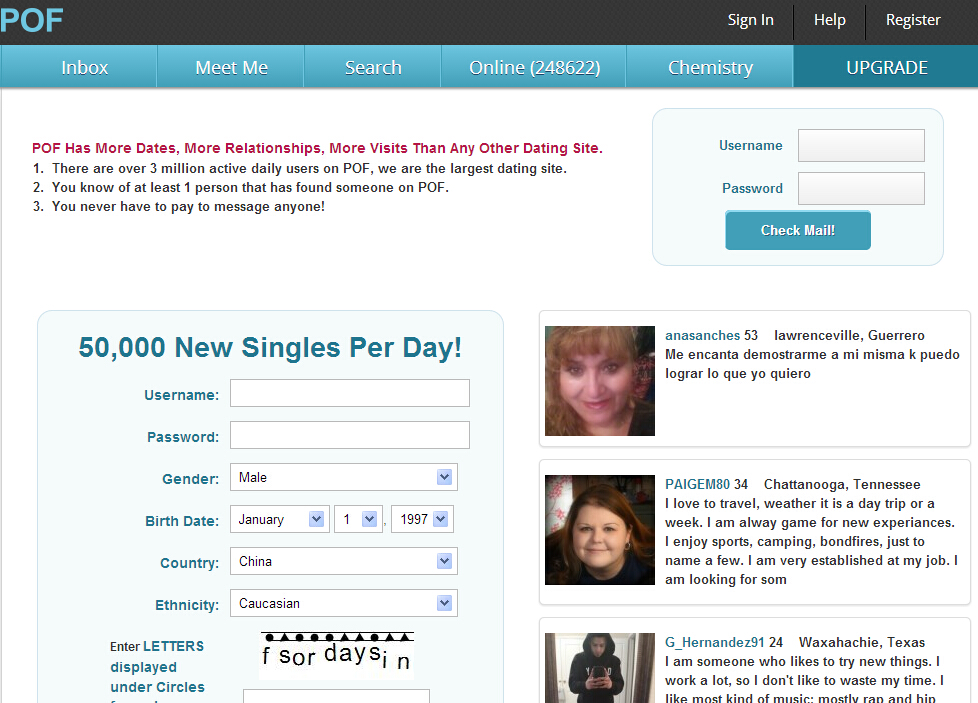
Task: Click the '50,000 New Singles Per Day!' heading
Action: coord(270,347)
